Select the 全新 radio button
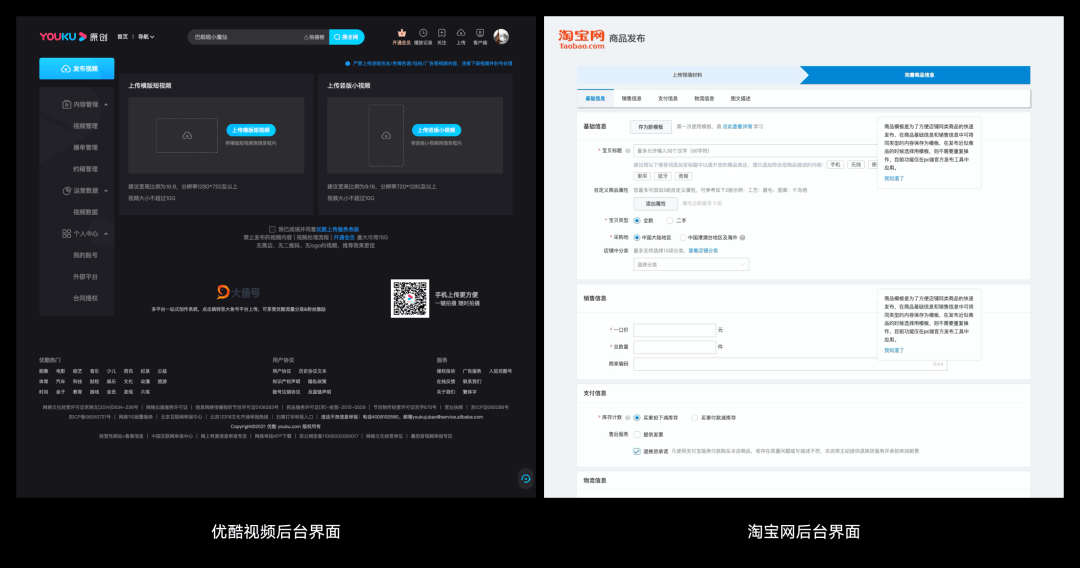Viewport: 1080px width, 568px height. pos(636,220)
